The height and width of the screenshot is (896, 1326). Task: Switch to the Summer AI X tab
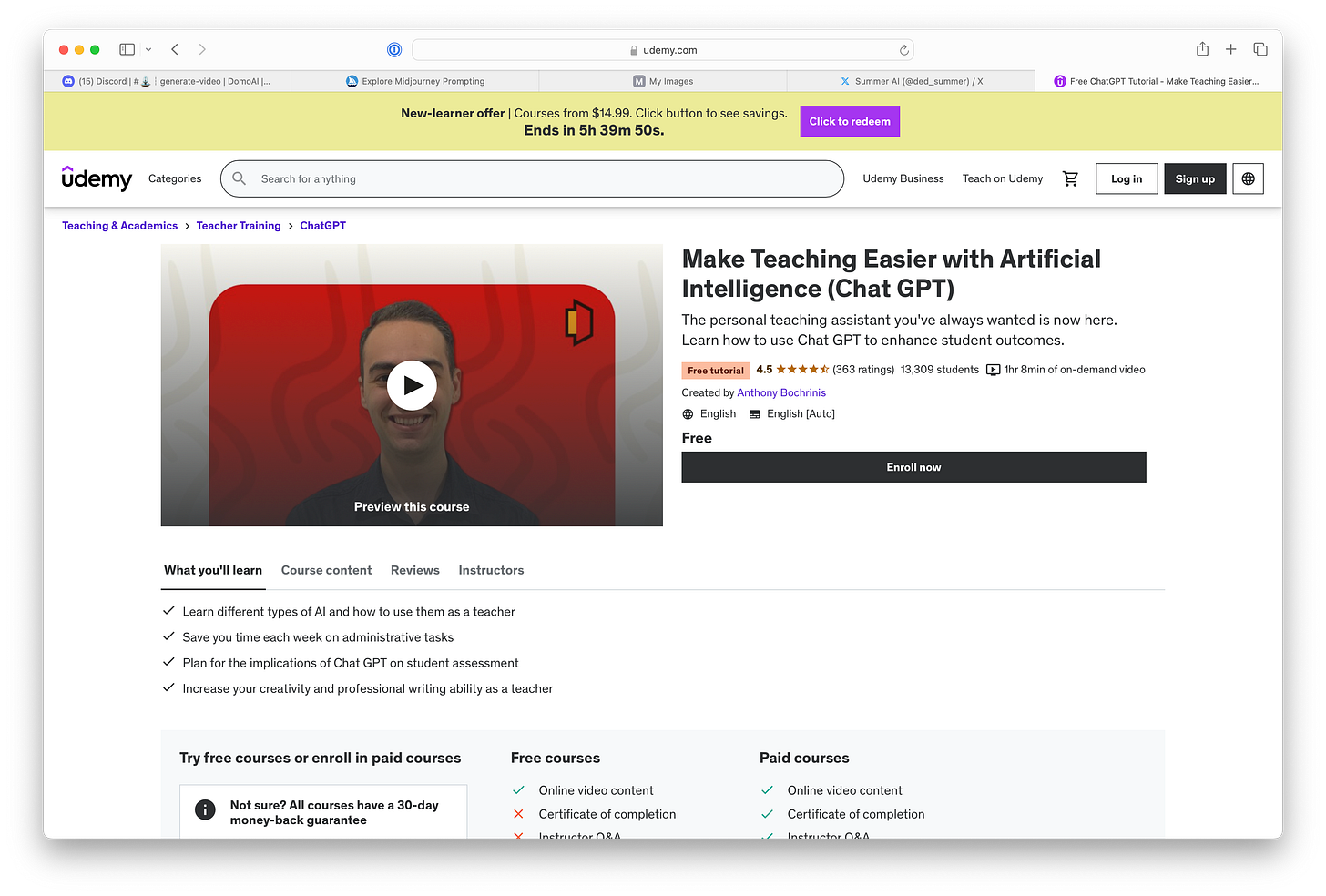pyautogui.click(x=911, y=81)
